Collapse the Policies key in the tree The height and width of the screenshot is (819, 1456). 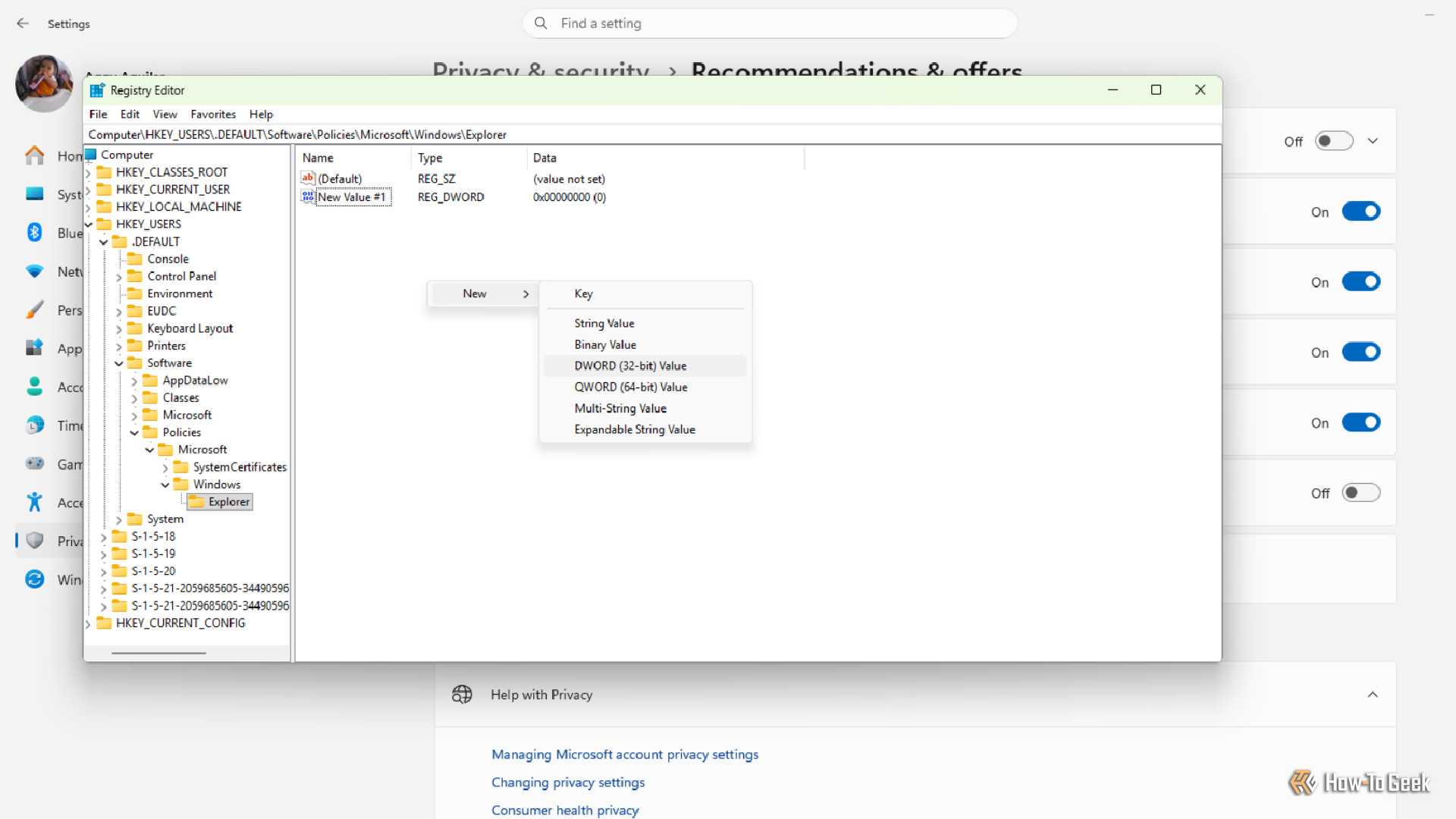(x=134, y=433)
